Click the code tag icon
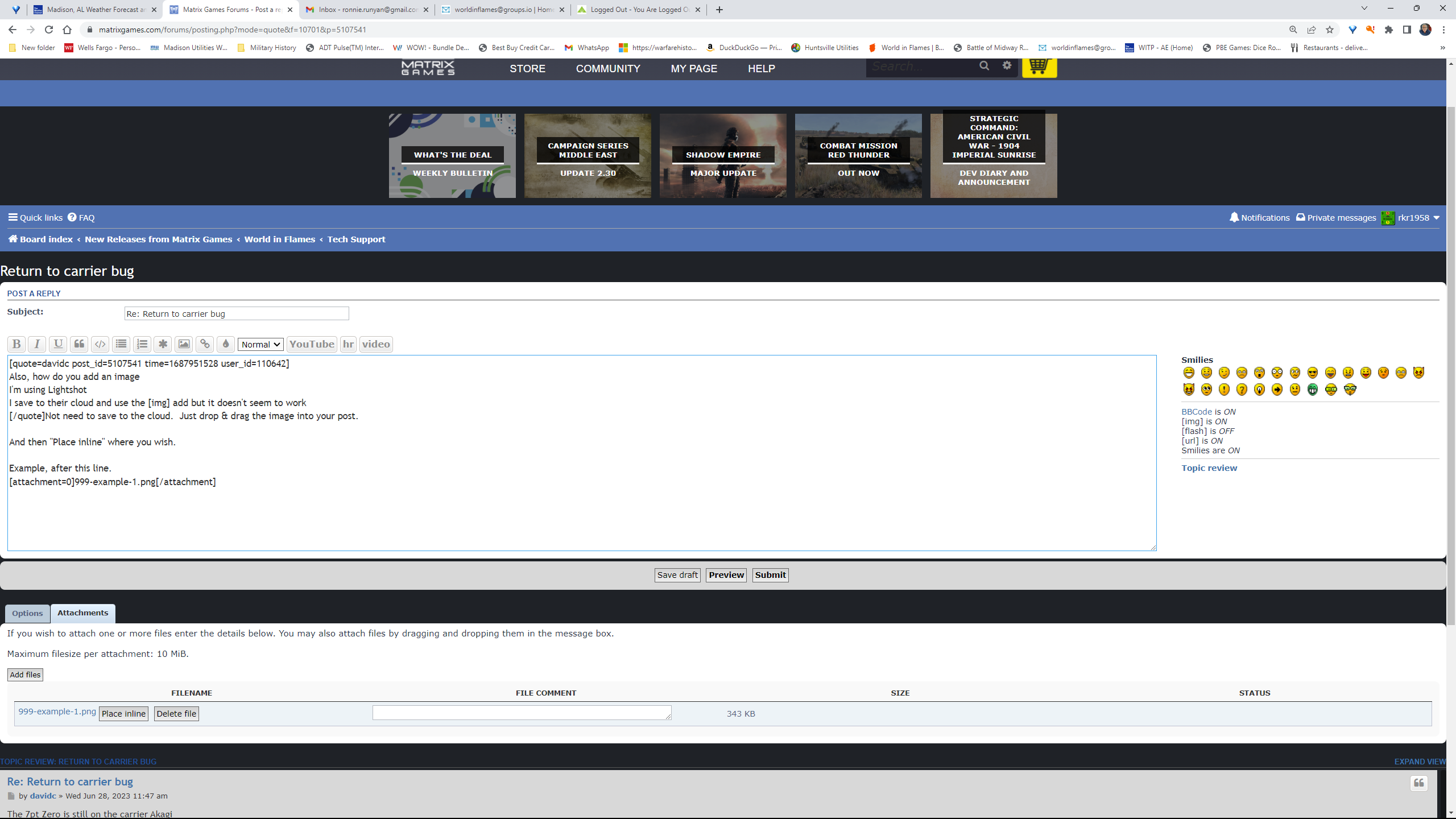 click(x=100, y=344)
